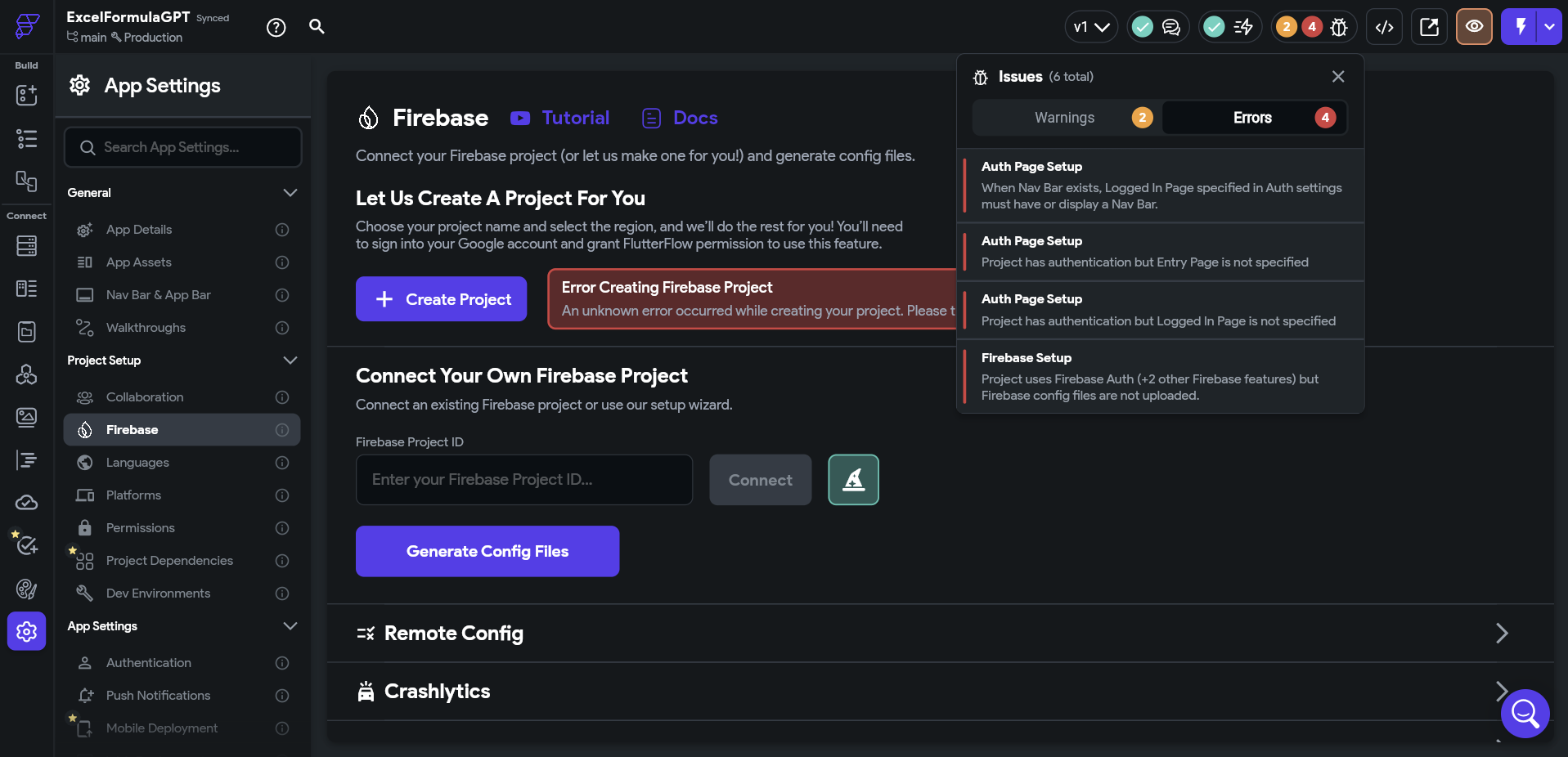Viewport: 1568px width, 757px height.
Task: Open the Permissions settings
Action: click(x=182, y=528)
